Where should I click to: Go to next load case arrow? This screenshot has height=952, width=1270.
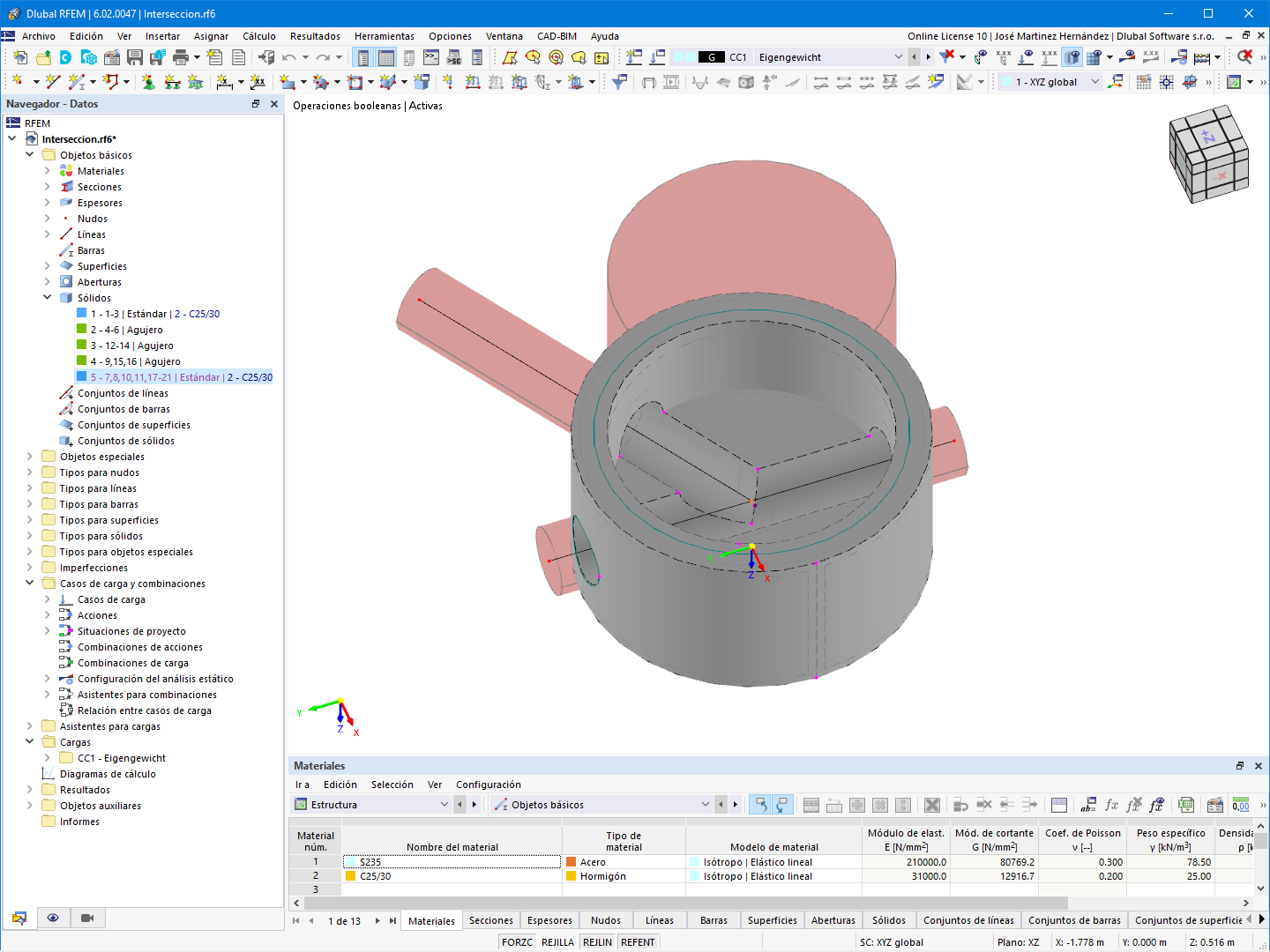click(928, 57)
